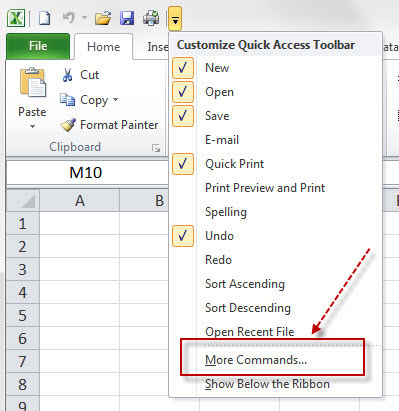Click the Undo arrow icon in toolbar

pos(69,17)
